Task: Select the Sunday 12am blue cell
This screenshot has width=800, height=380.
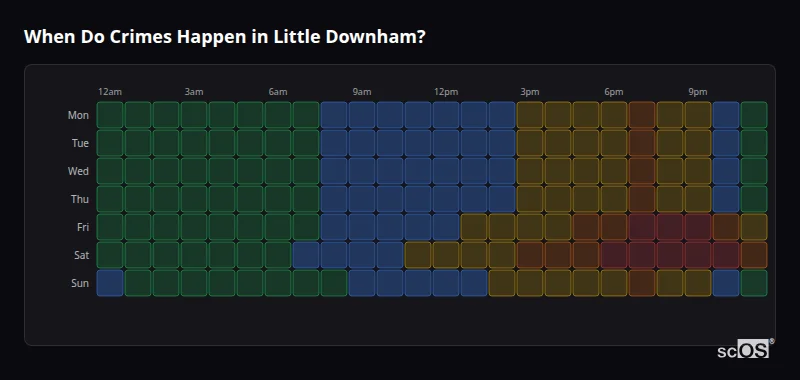Action: pos(110,283)
